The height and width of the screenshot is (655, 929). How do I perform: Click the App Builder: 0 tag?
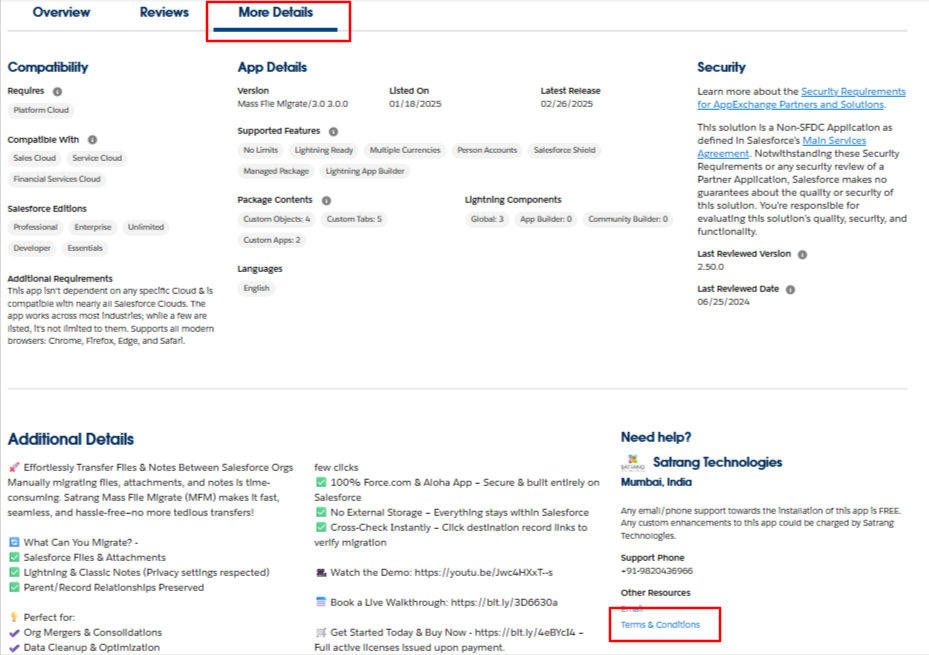[x=546, y=219]
